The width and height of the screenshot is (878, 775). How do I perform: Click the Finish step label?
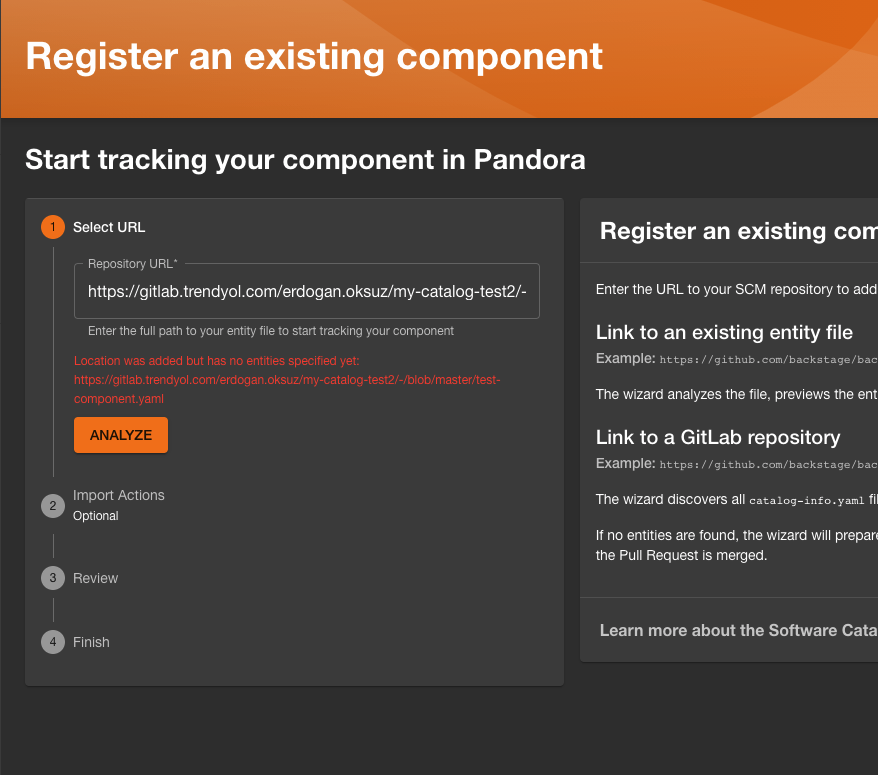pos(91,642)
